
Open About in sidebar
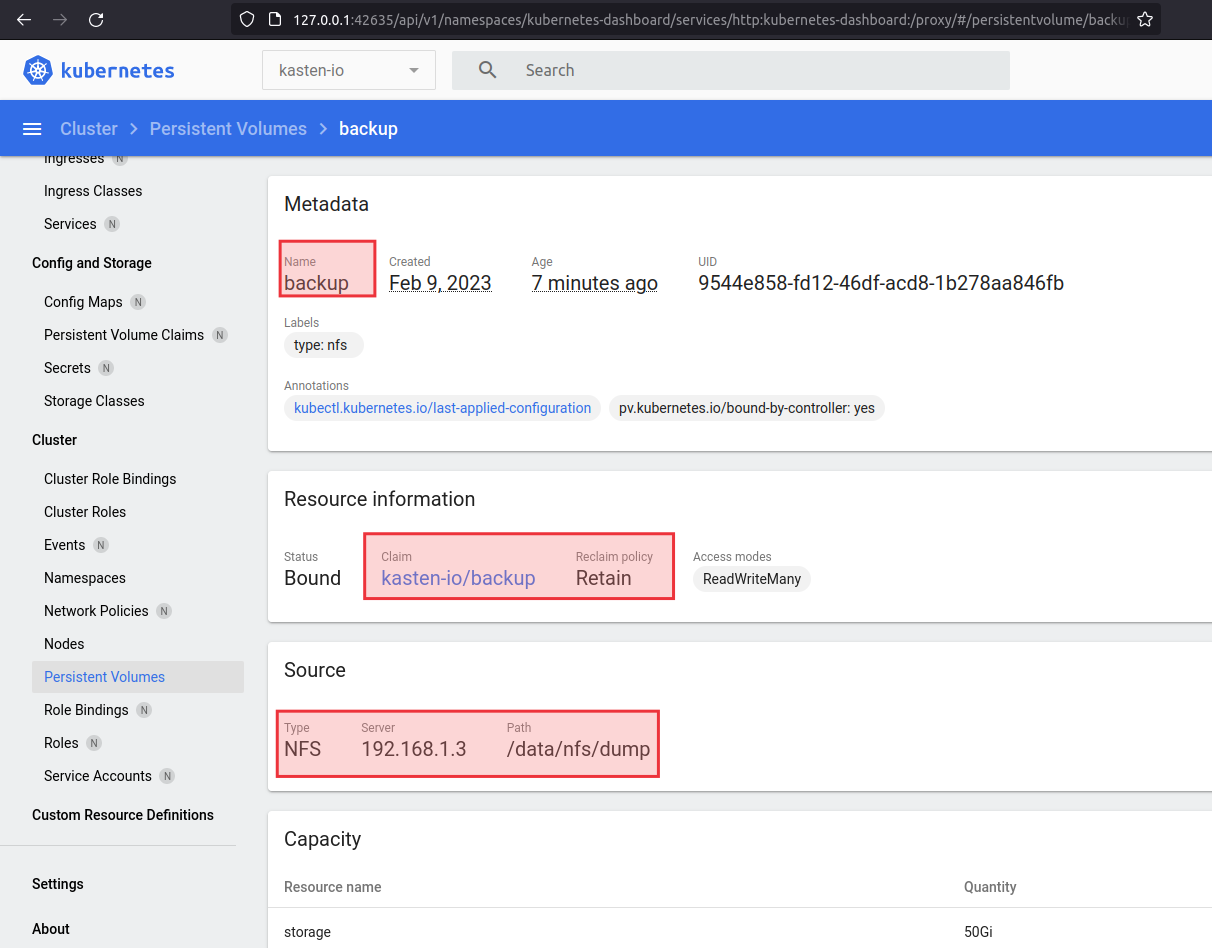pos(51,929)
